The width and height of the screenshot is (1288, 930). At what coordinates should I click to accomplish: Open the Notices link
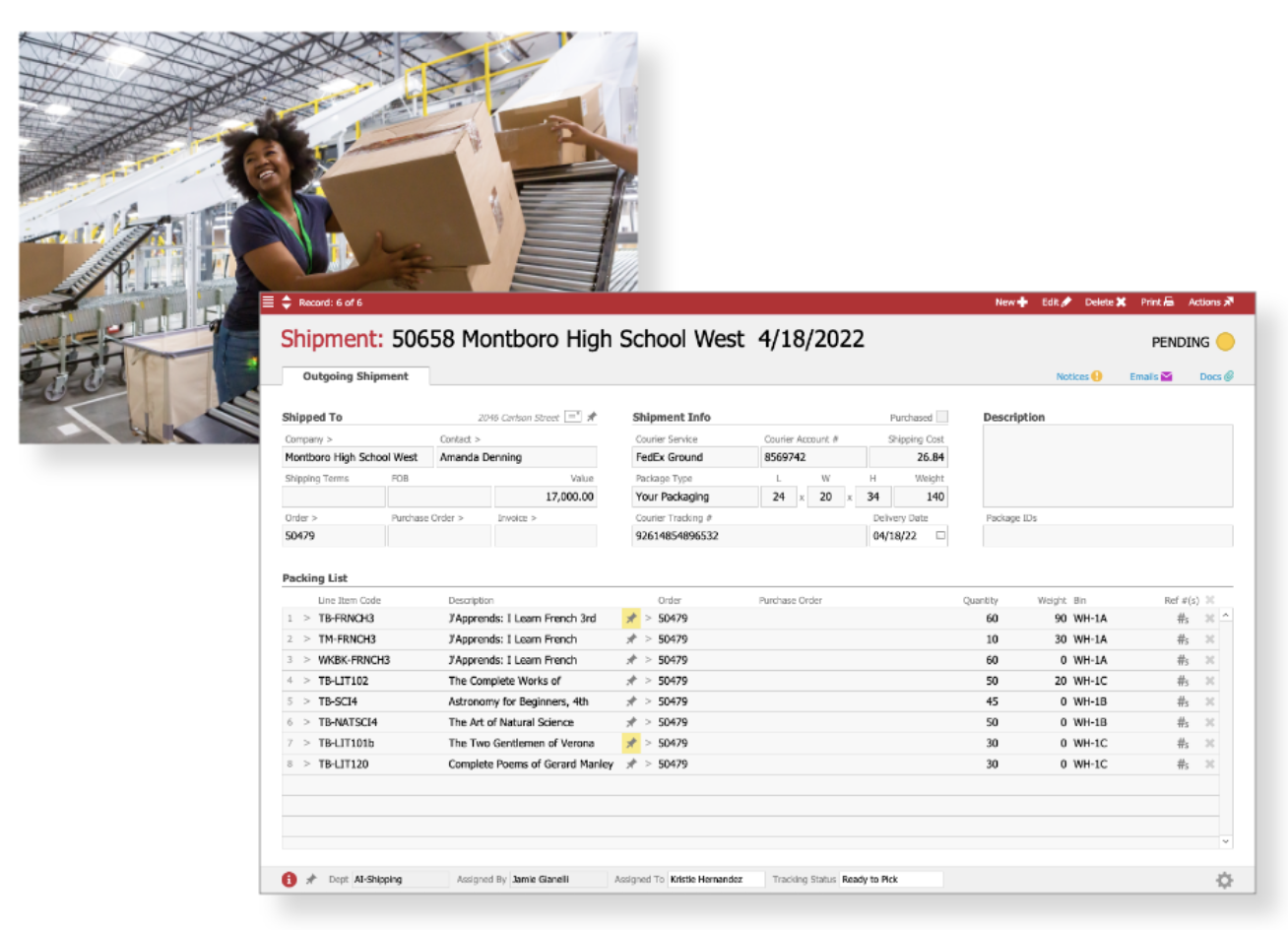point(1078,376)
